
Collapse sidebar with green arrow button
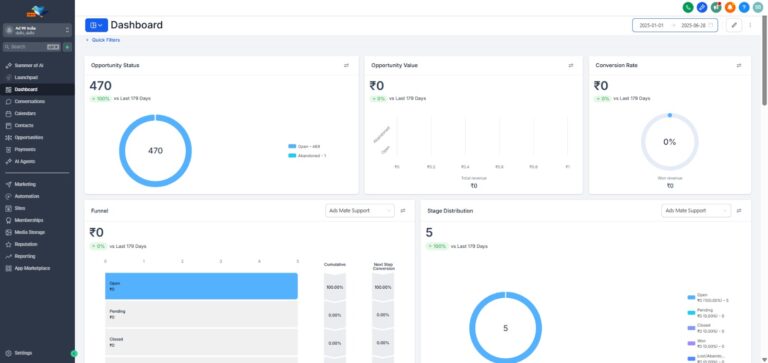point(74,353)
